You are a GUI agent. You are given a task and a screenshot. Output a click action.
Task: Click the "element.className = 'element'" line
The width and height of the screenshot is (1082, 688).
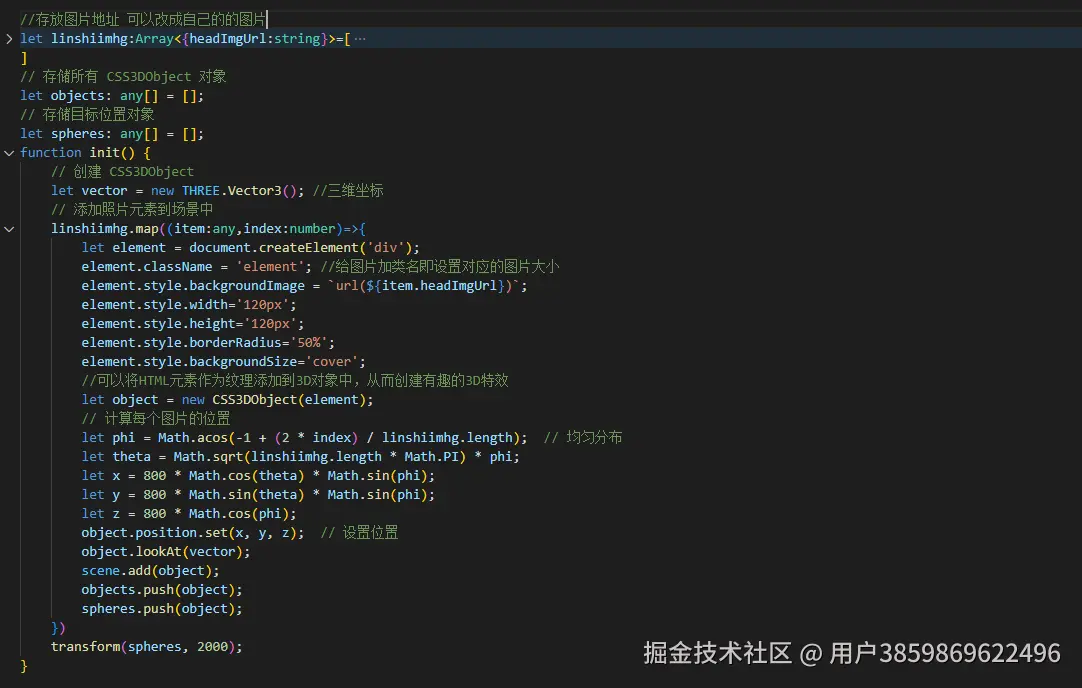coord(196,267)
